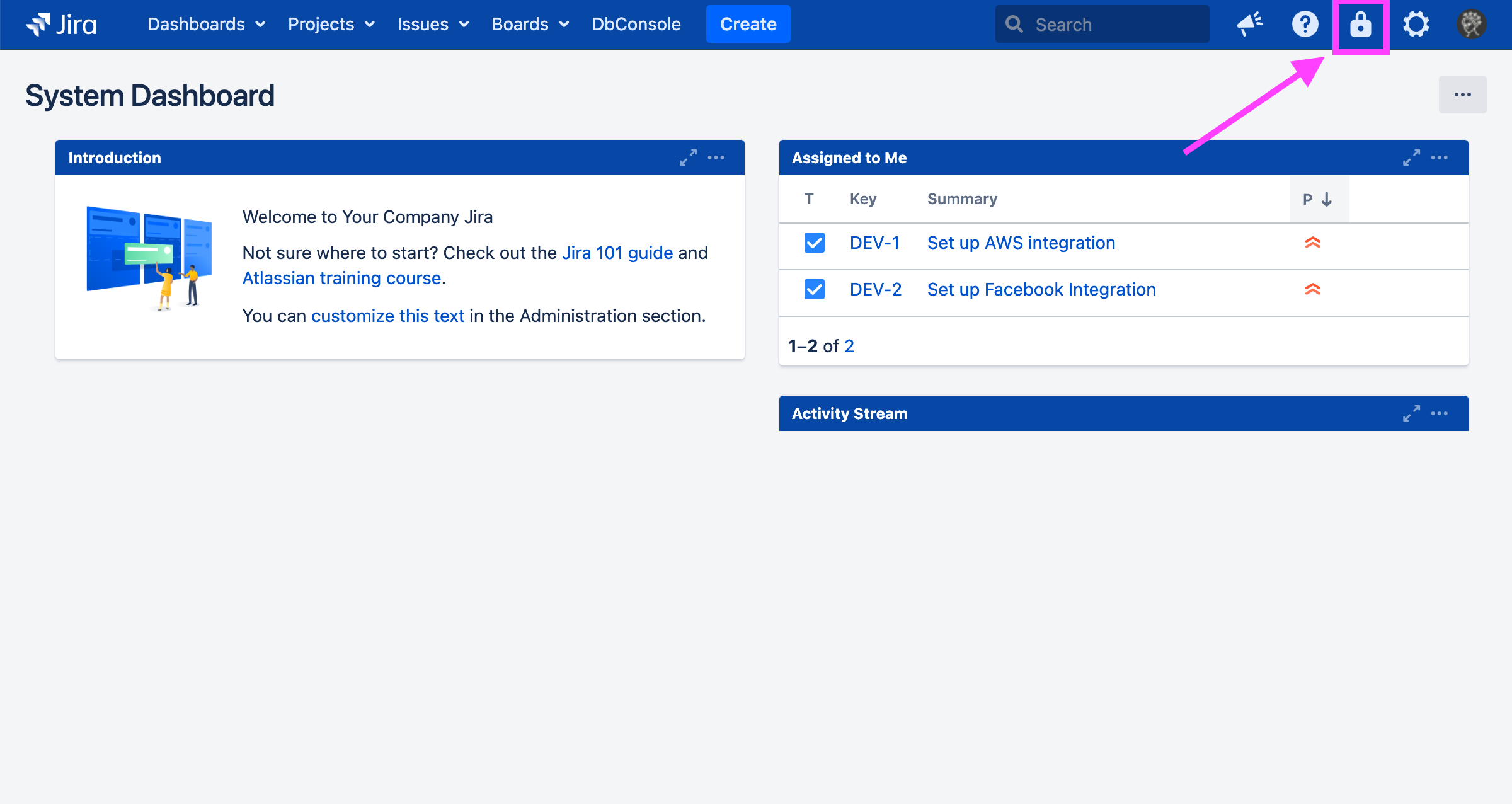
Task: Click the DEV-2 task type checkbox icon
Action: pyautogui.click(x=814, y=289)
